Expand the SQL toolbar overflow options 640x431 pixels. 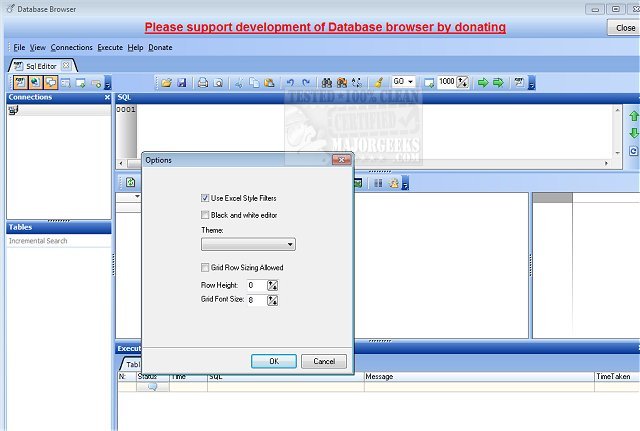(532, 83)
